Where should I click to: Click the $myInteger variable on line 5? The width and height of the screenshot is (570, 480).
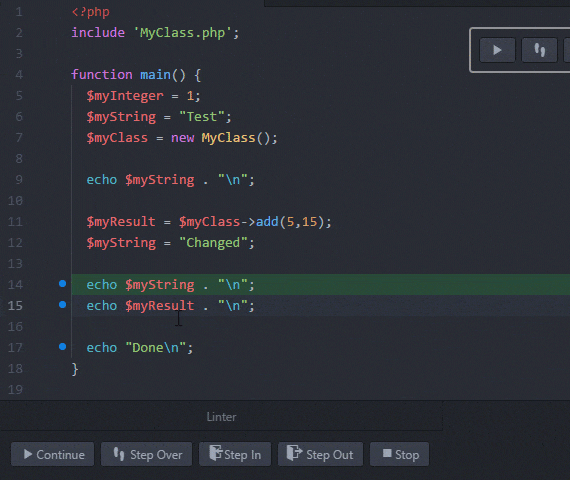pyautogui.click(x=125, y=96)
